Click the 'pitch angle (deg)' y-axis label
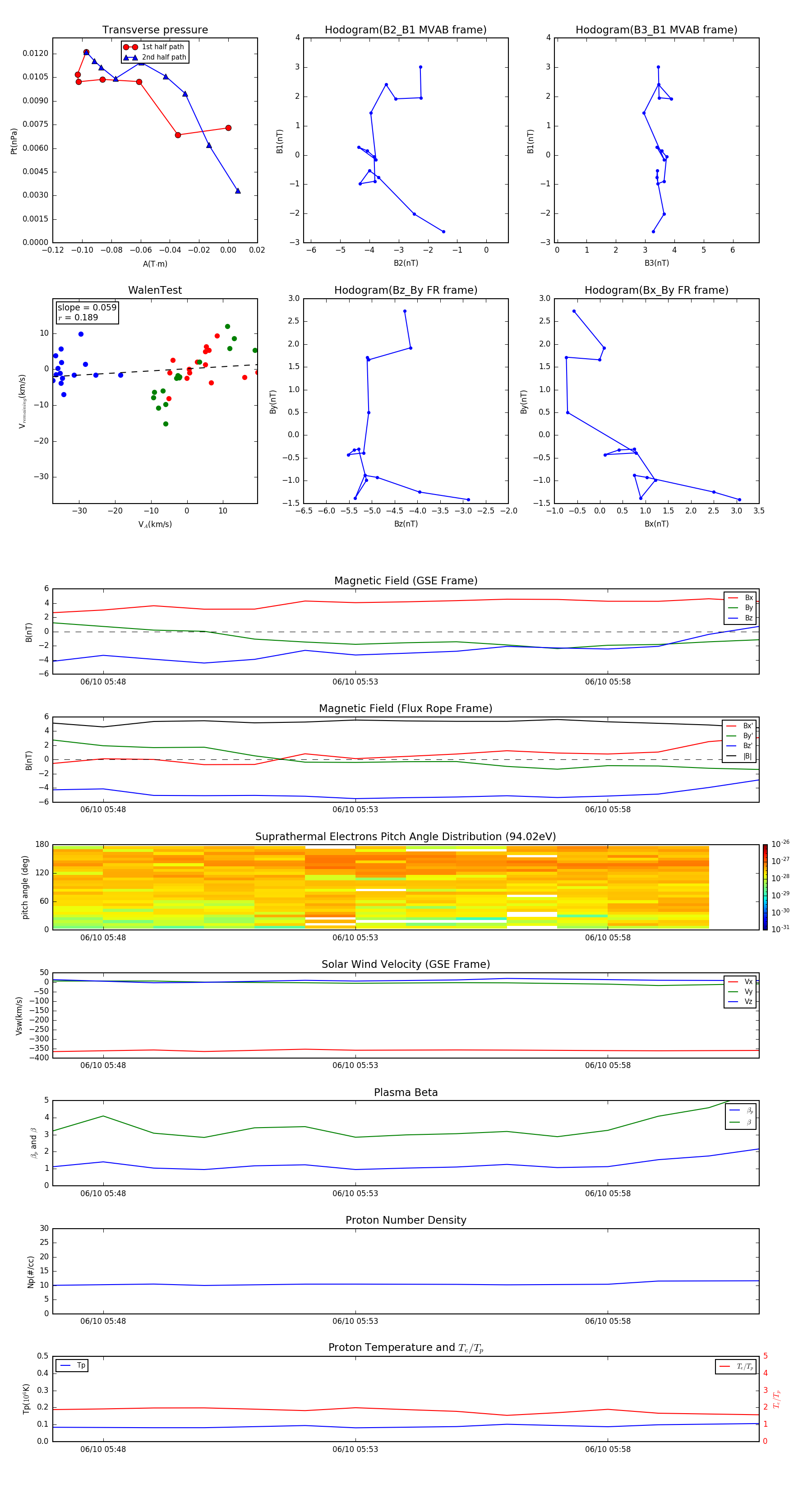812x1489 pixels. [25, 887]
